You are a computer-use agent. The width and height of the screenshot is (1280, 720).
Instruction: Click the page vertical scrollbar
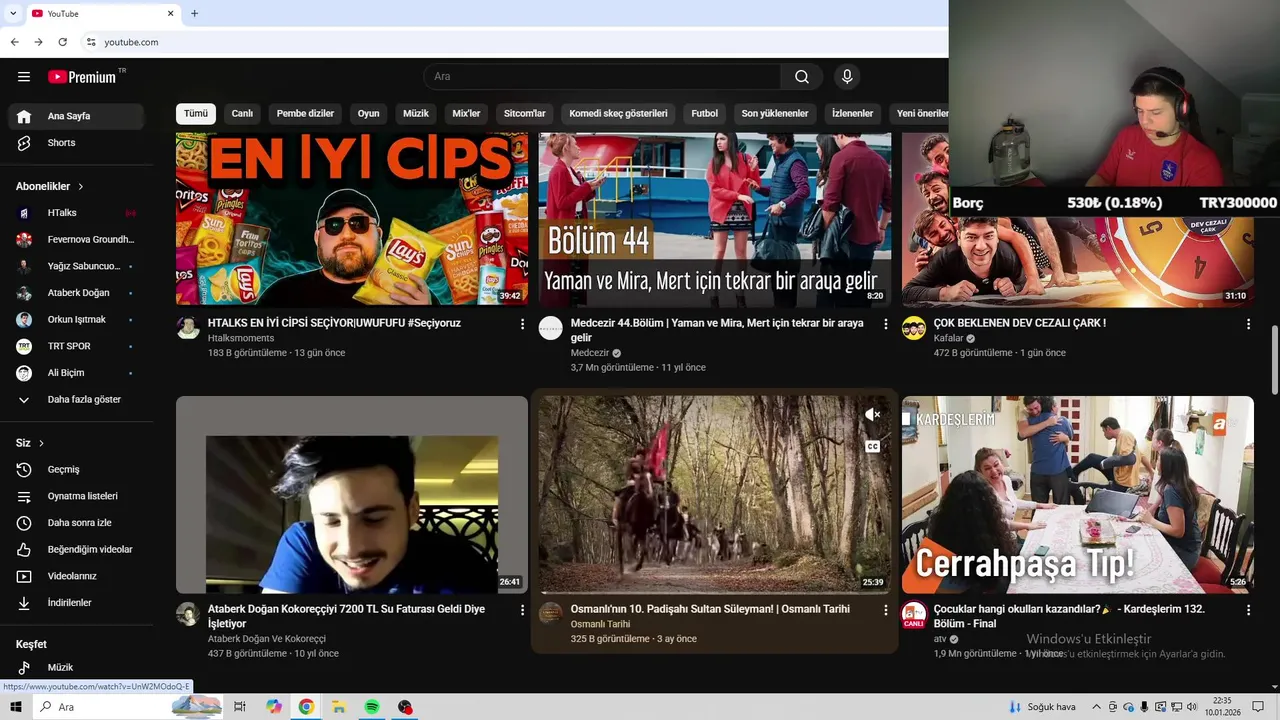(x=1274, y=360)
